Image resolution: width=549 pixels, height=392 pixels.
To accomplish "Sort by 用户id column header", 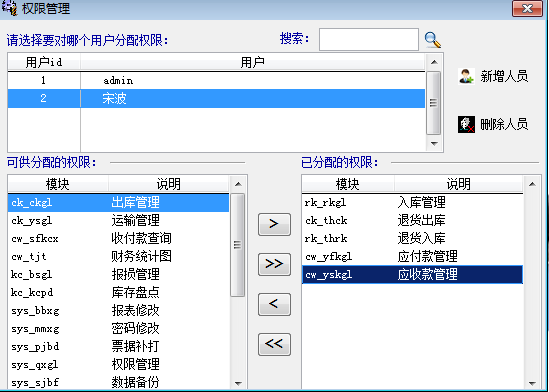I will coord(44,62).
